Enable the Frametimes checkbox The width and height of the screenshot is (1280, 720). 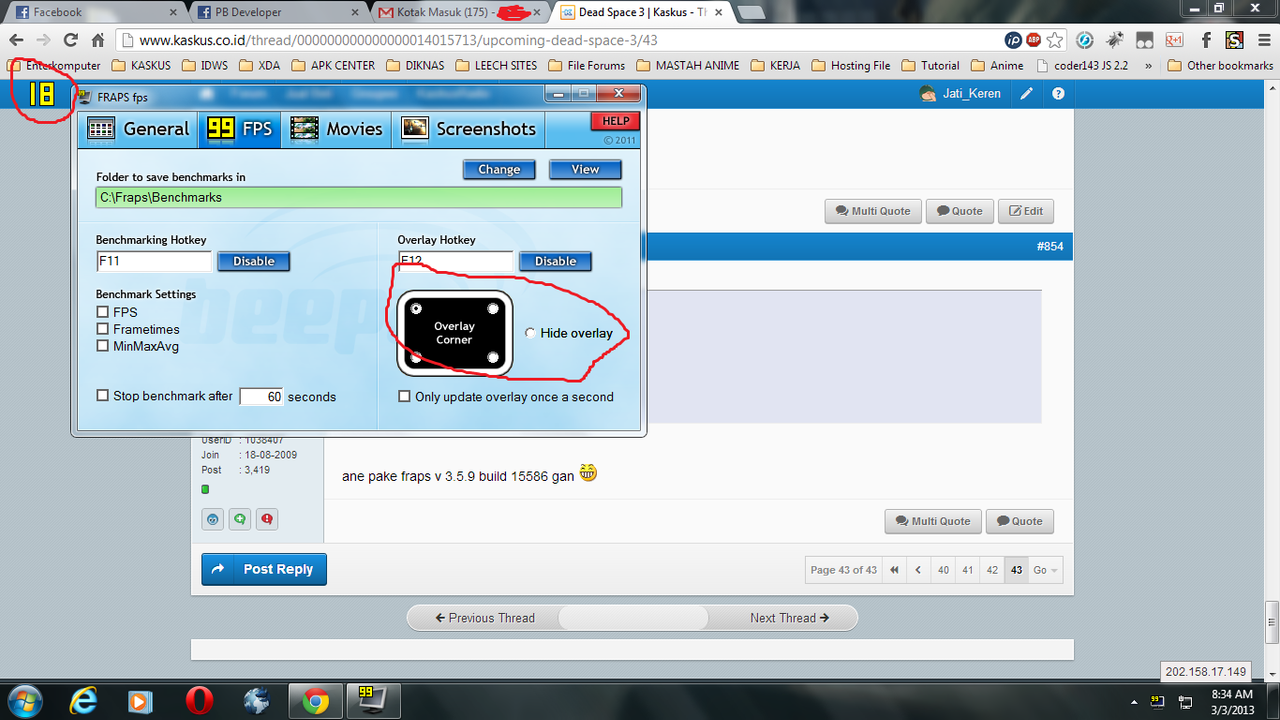coord(102,329)
